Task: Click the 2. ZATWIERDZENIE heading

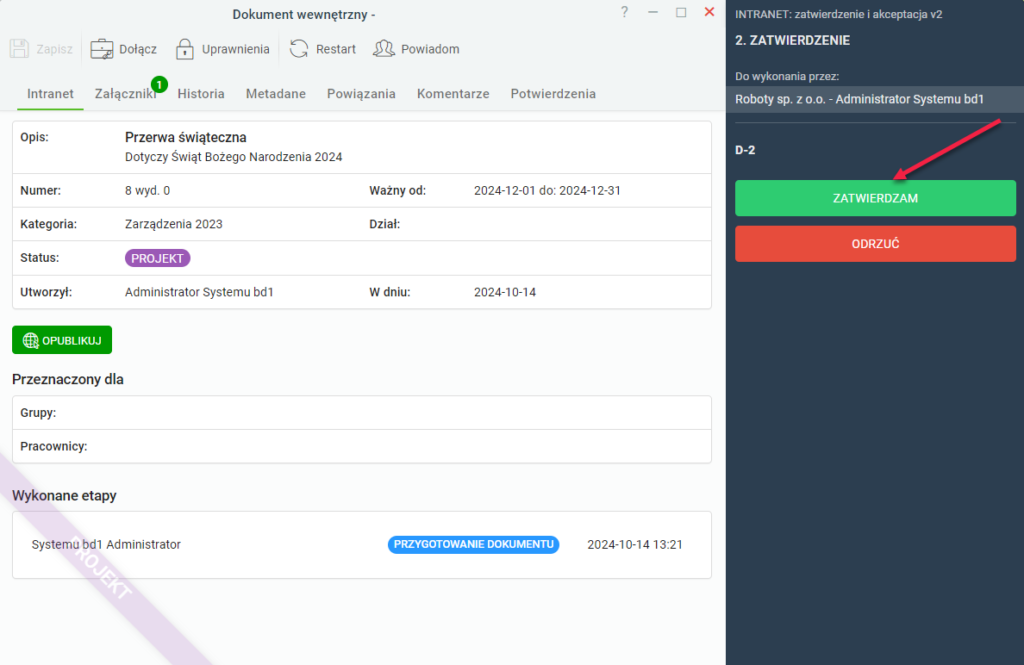Action: tap(792, 41)
